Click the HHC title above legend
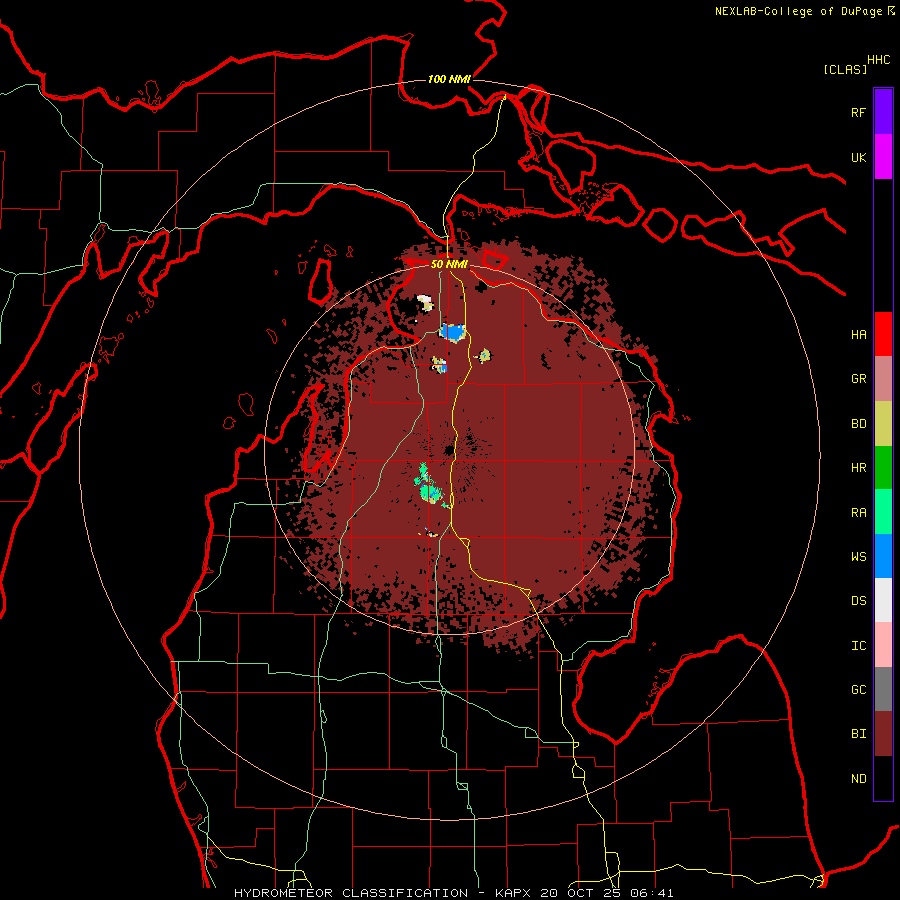This screenshot has width=900, height=900. pos(878,60)
